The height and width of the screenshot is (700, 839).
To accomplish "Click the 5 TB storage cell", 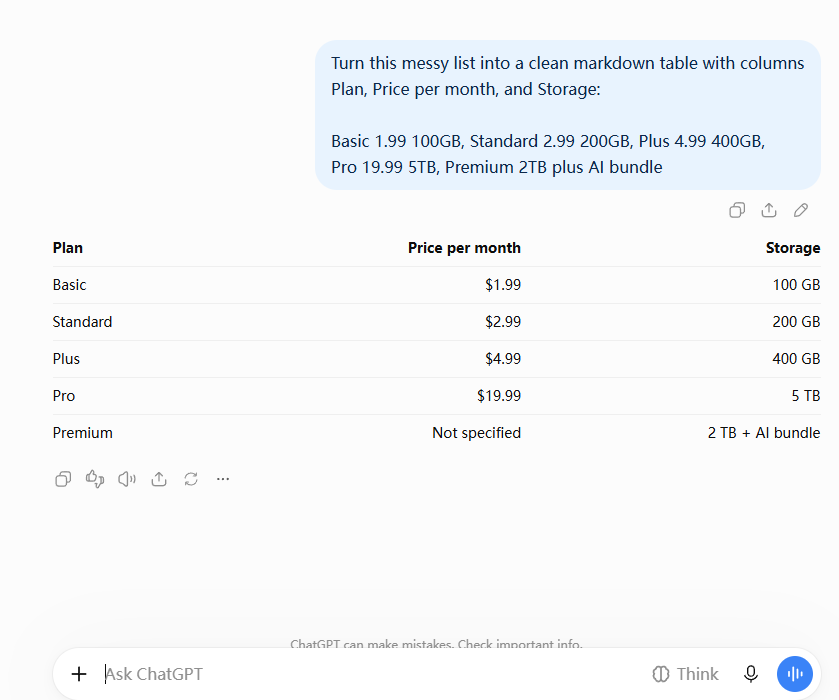I will (805, 395).
